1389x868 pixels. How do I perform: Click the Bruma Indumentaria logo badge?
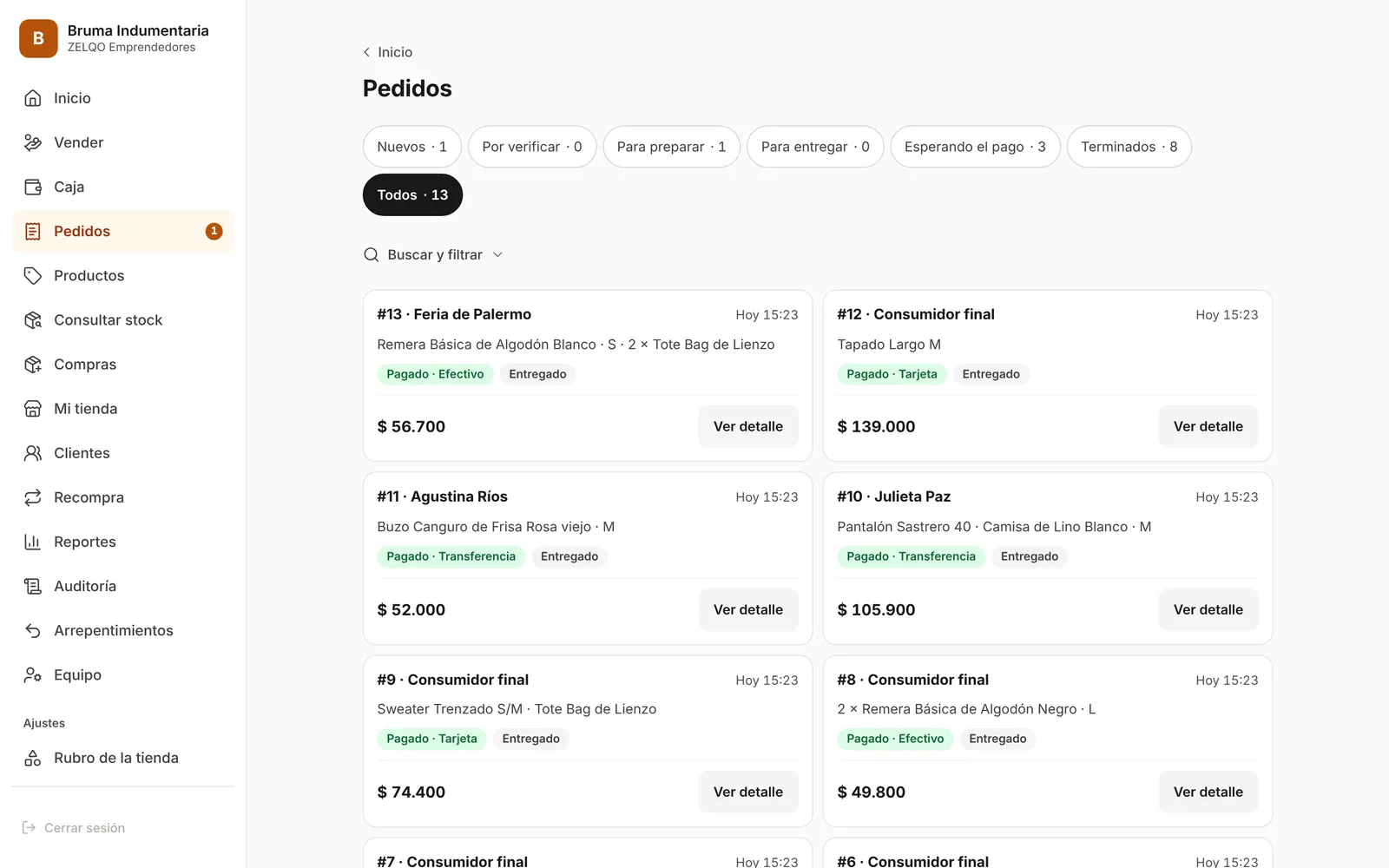(x=38, y=38)
